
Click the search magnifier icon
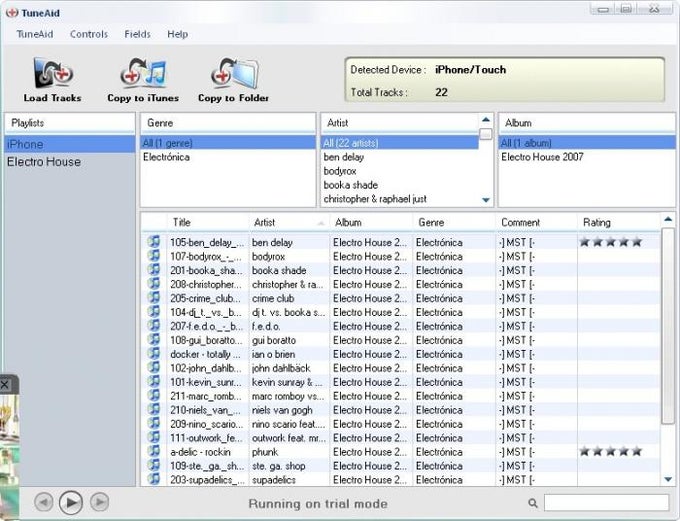pyautogui.click(x=533, y=503)
